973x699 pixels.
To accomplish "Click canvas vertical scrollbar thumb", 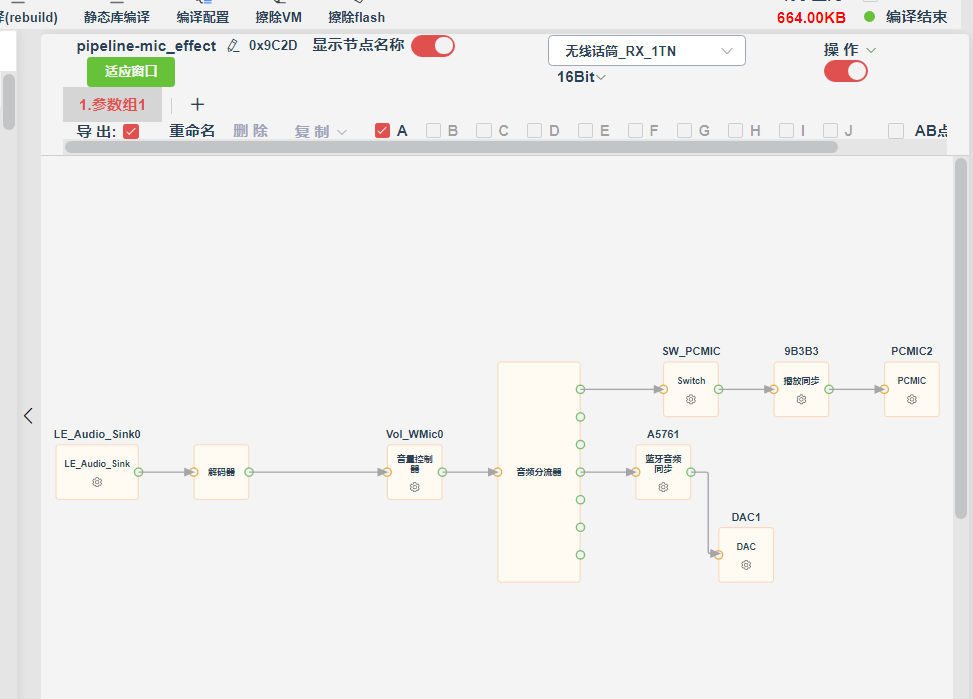I will [x=961, y=338].
